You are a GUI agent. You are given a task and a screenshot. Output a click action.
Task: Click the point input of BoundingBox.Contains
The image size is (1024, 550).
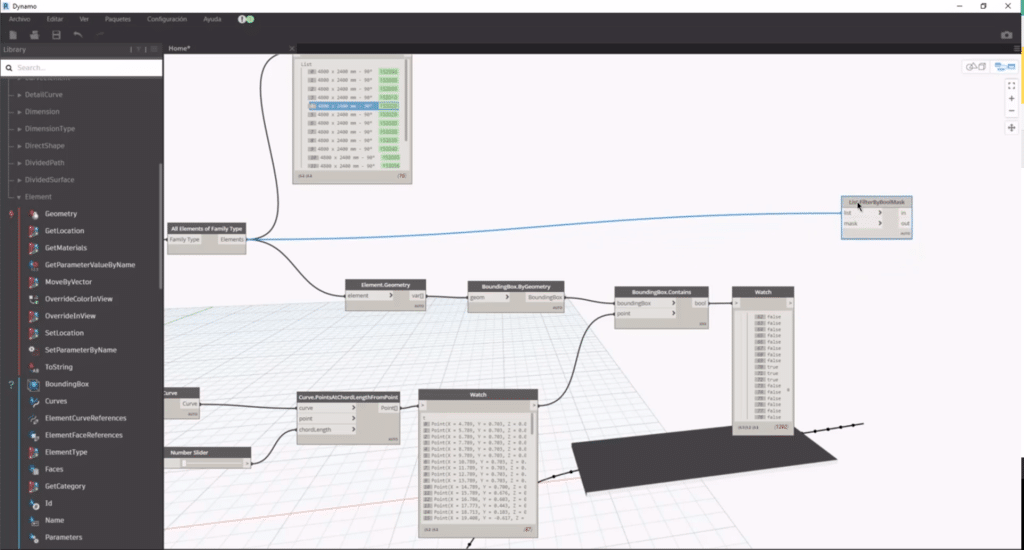click(646, 314)
